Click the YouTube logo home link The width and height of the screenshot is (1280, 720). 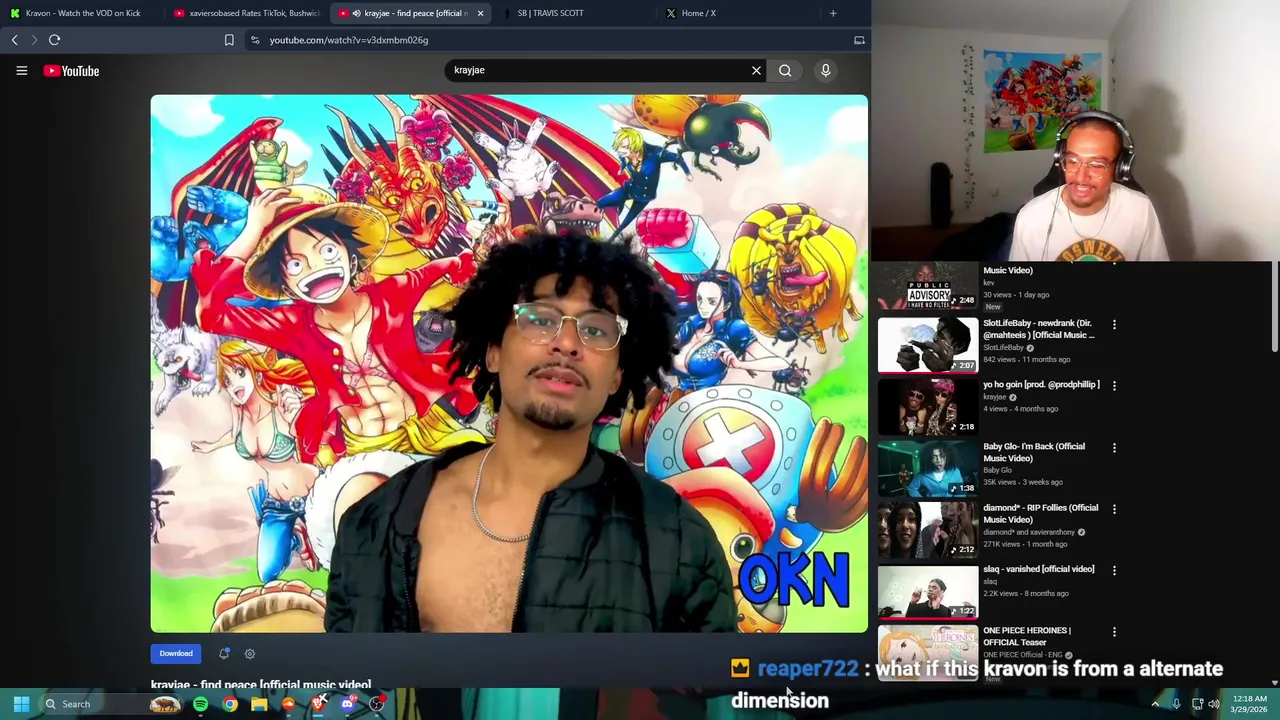pyautogui.click(x=71, y=71)
